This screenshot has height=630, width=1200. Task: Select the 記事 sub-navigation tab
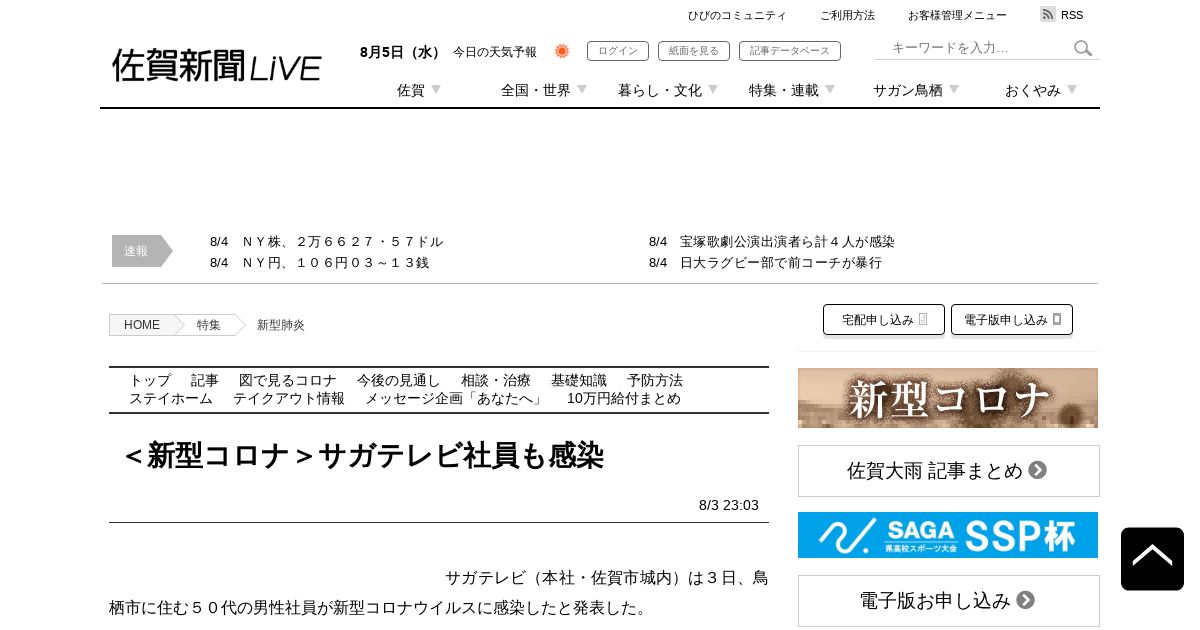point(205,381)
